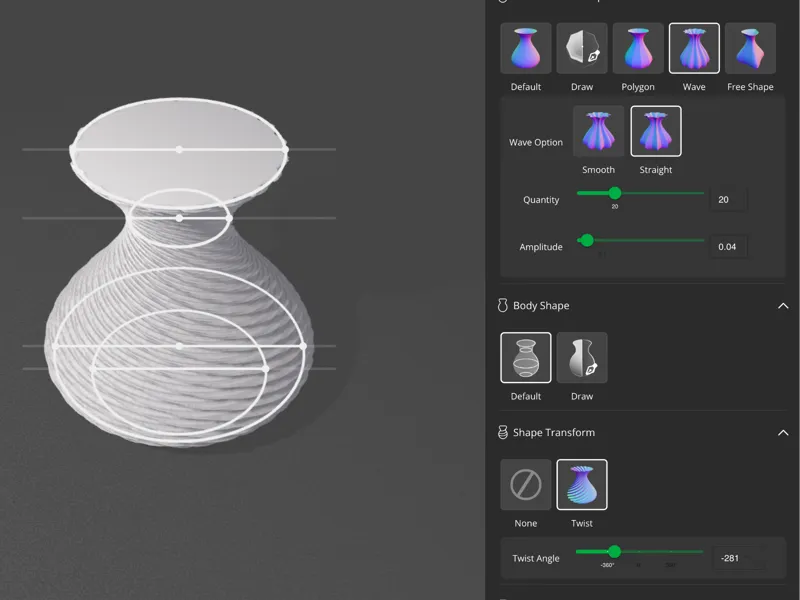Viewport: 800px width, 600px height.
Task: Click the Amplitude label
Action: click(x=541, y=246)
